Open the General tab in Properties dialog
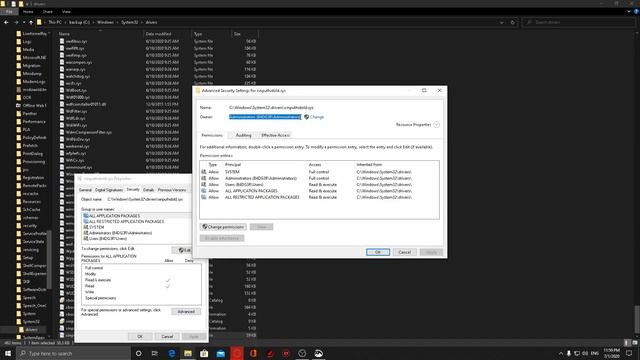This screenshot has width=640, height=360. click(x=85, y=190)
